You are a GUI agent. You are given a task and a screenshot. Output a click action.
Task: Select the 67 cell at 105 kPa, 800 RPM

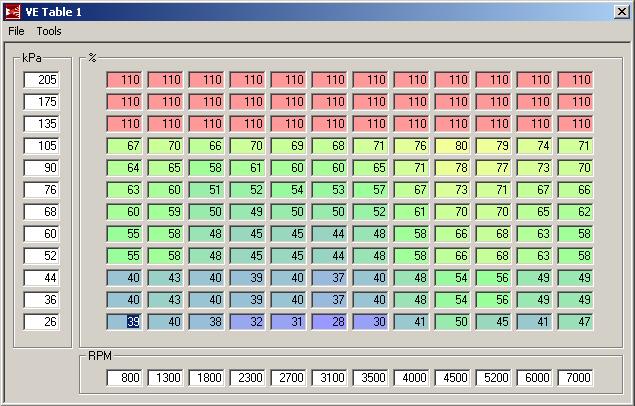click(124, 146)
